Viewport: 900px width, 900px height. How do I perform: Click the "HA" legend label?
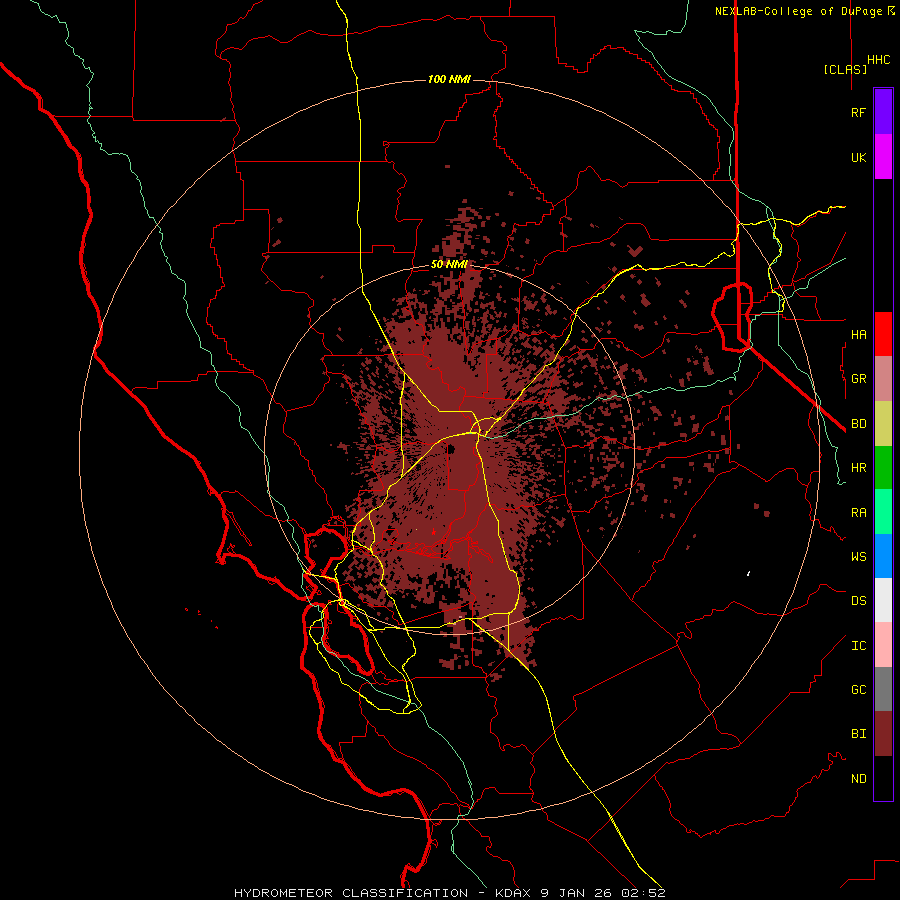point(858,334)
